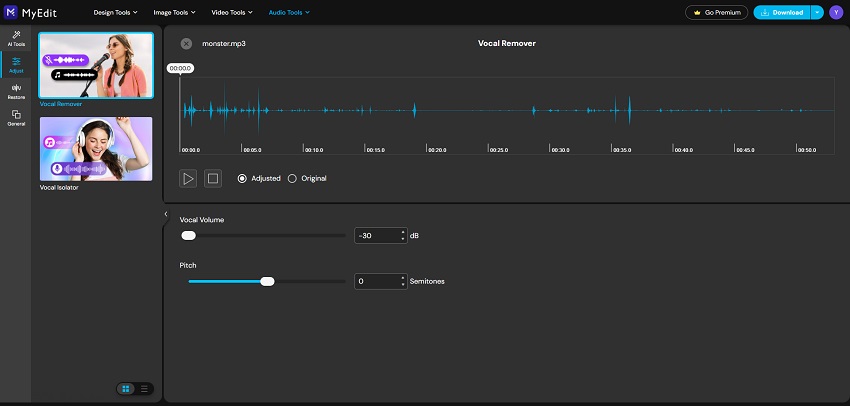This screenshot has height=406, width=850.
Task: Open the General sidebar panel
Action: point(16,118)
